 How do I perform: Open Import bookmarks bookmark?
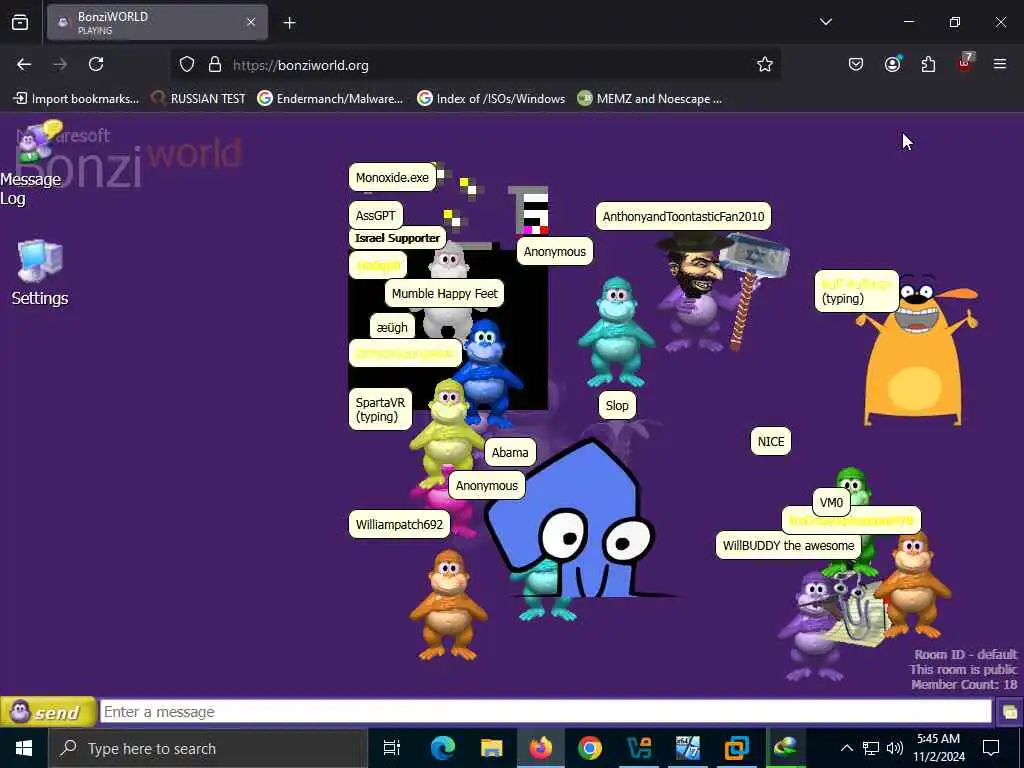[x=76, y=99]
